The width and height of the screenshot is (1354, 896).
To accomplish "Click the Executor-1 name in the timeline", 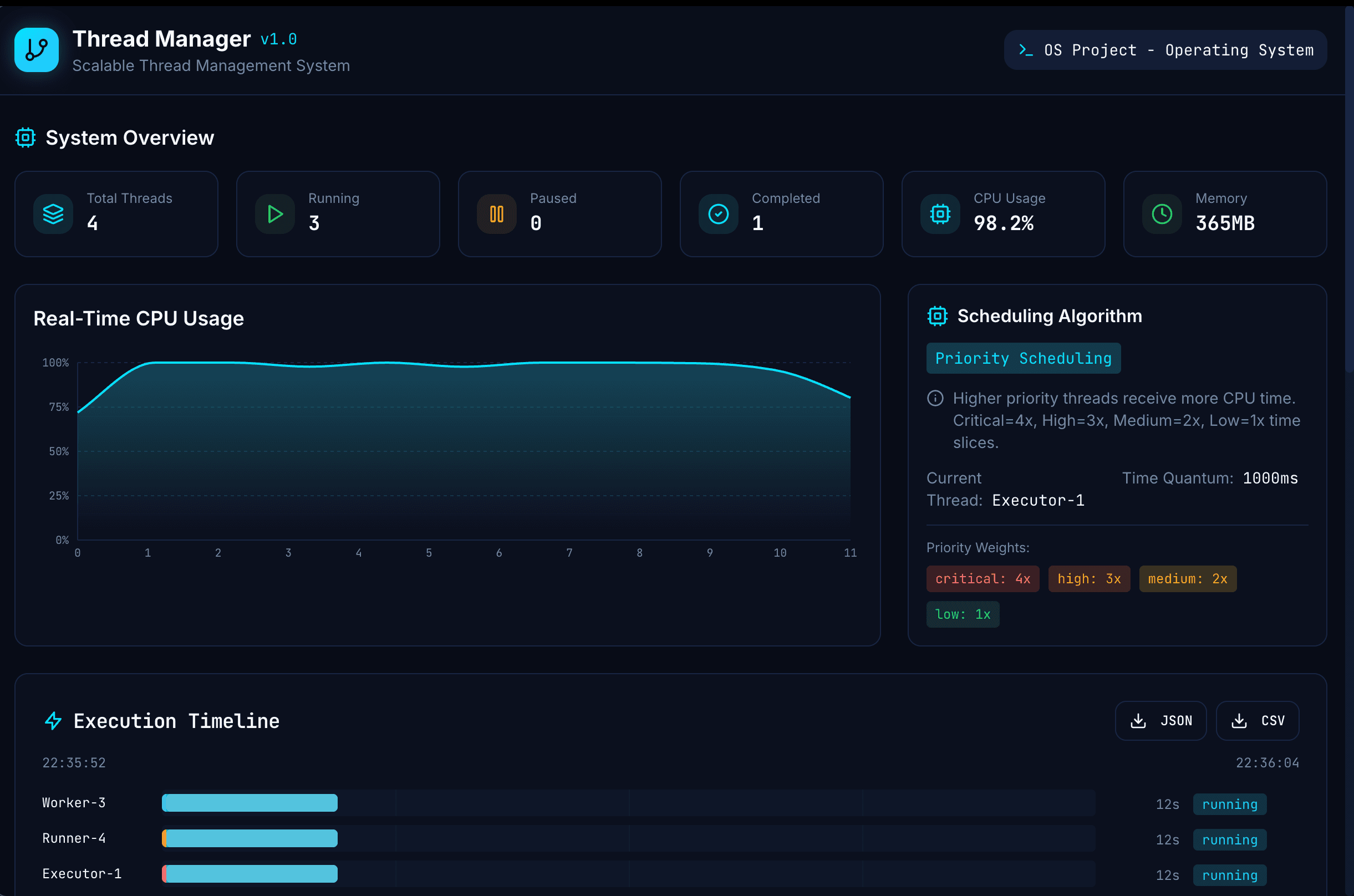I will (x=82, y=874).
